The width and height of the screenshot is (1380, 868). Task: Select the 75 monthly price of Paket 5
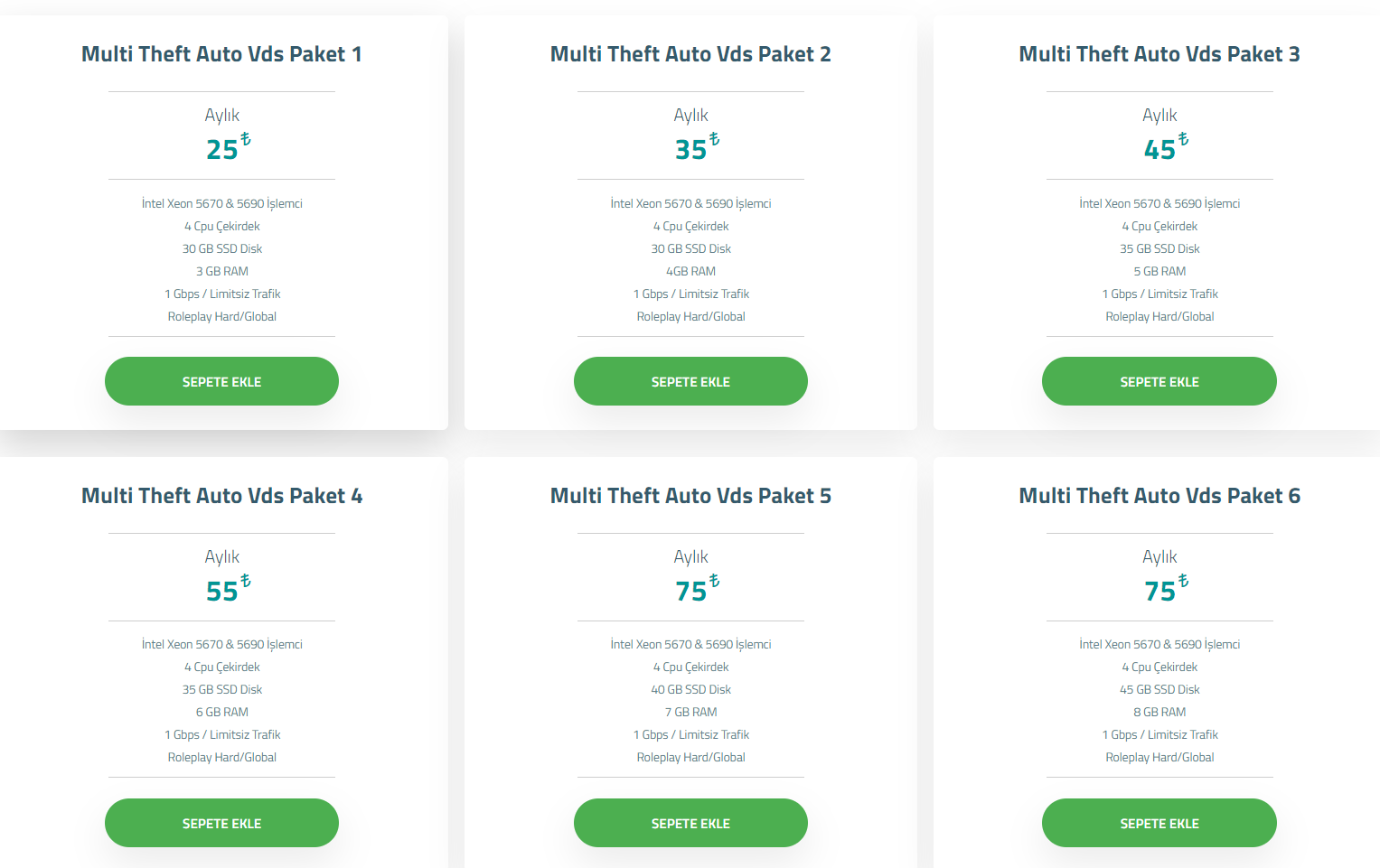pos(690,592)
